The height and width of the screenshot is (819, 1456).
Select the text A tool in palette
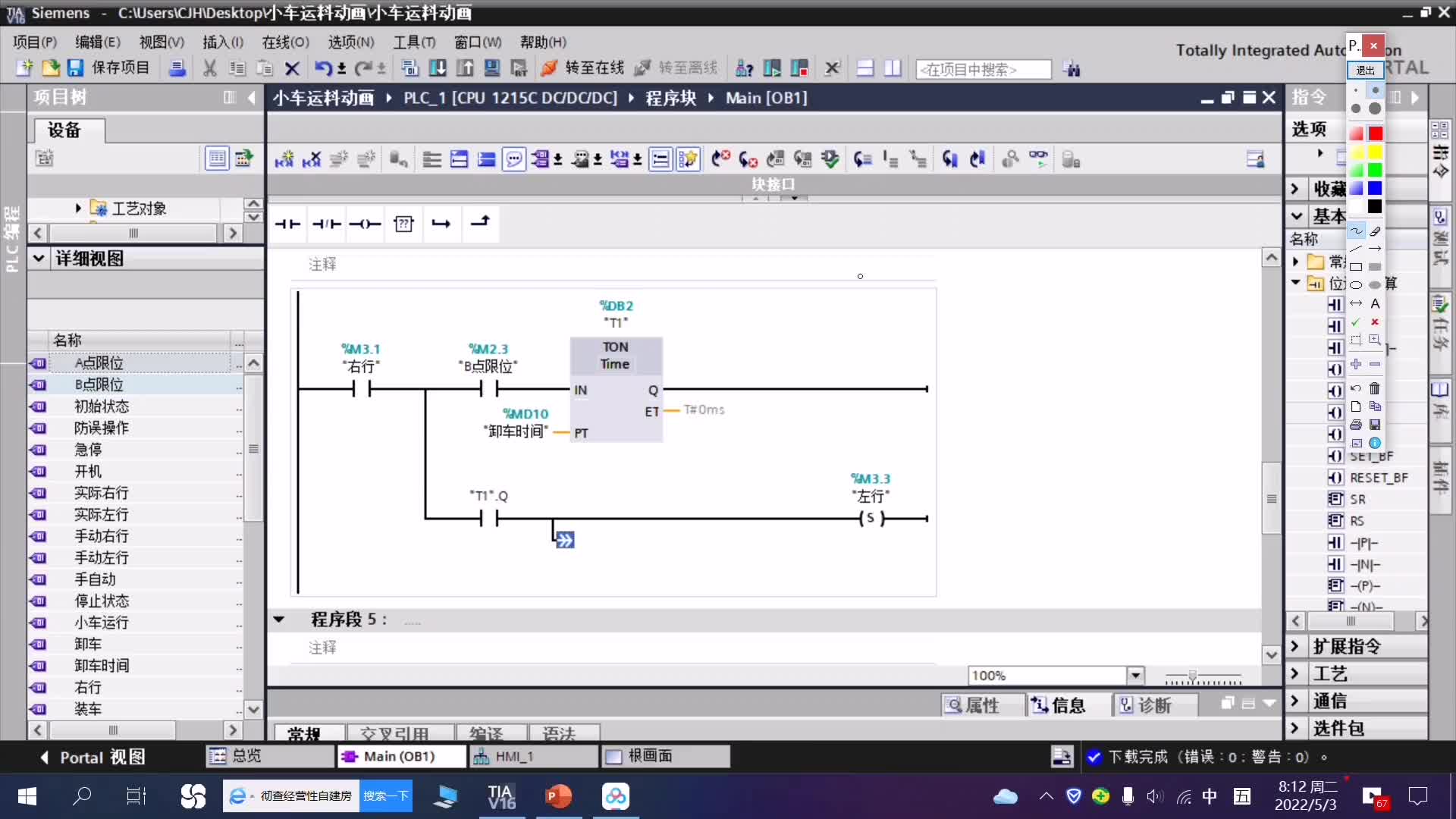coord(1375,303)
